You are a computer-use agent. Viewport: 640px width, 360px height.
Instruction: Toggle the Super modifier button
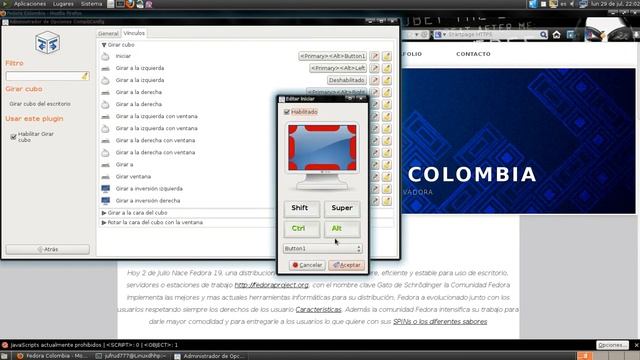tap(342, 209)
